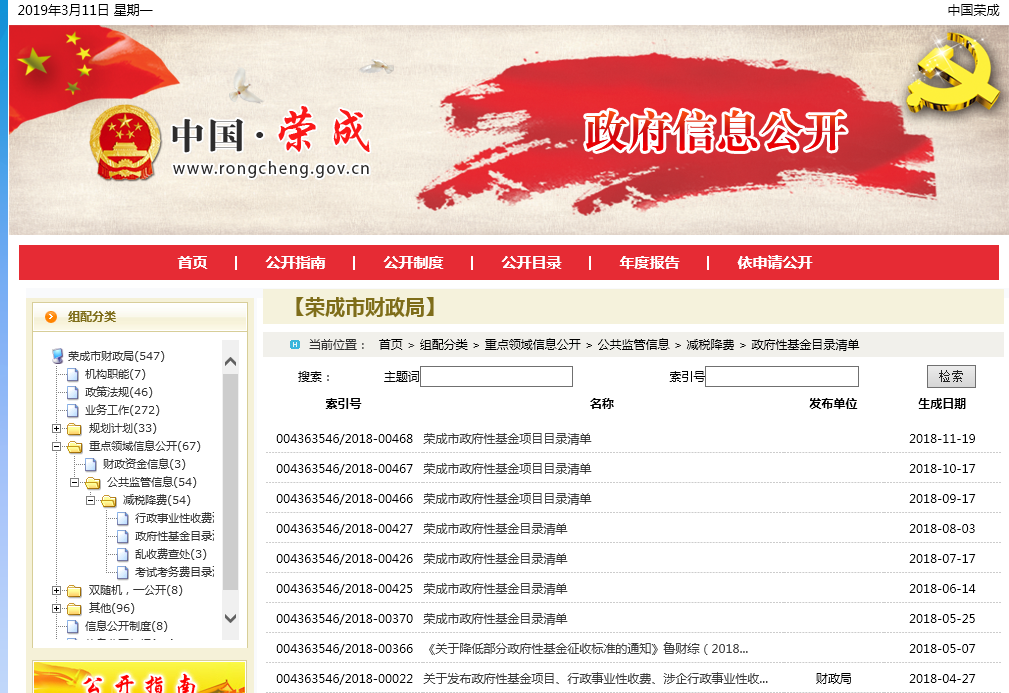Expand the 规划计划(33) tree node
Image resolution: width=1009 pixels, height=693 pixels.
point(57,428)
